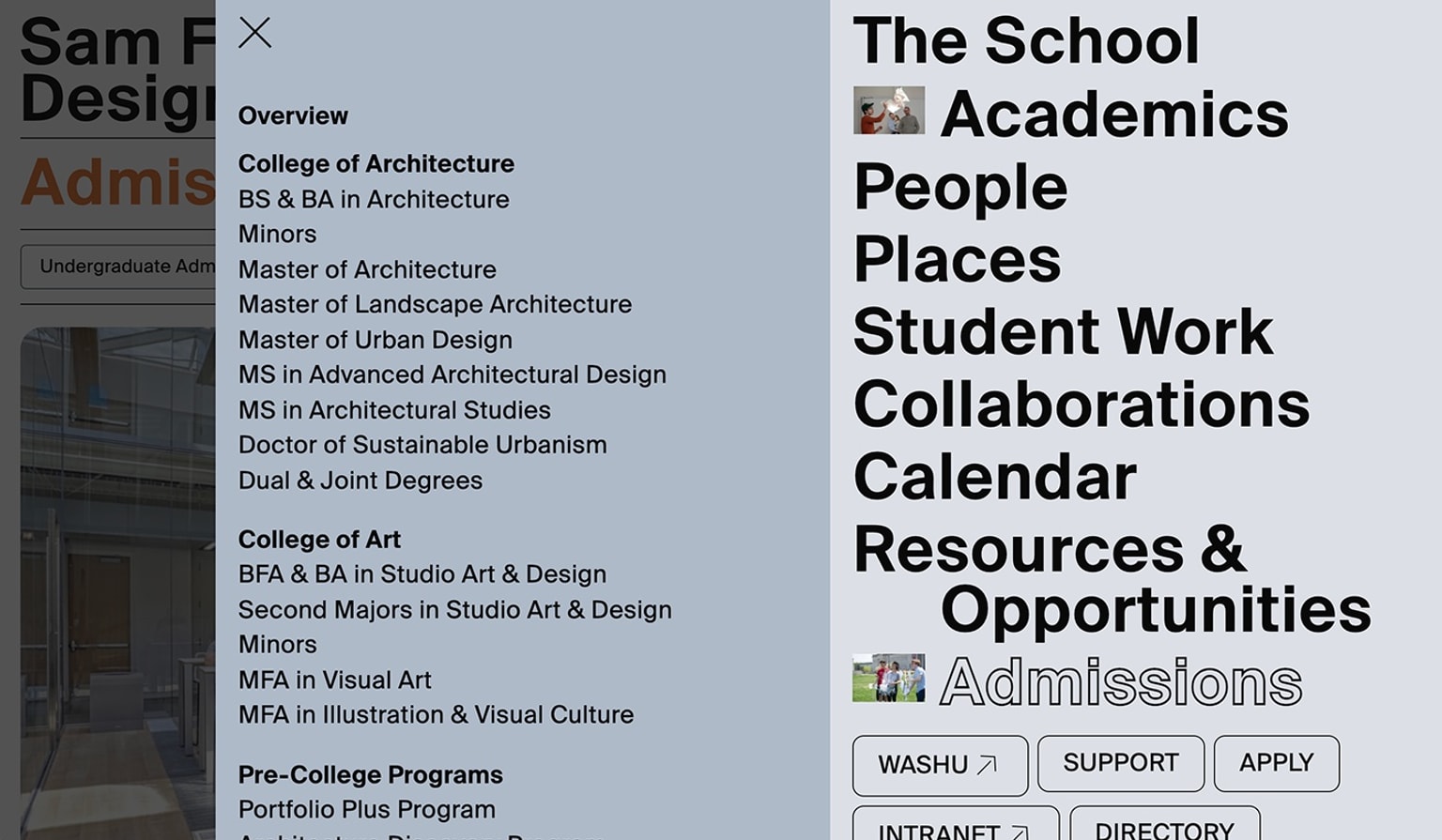The width and height of the screenshot is (1442, 840).
Task: Open Master of Landscape Architecture link
Action: [435, 305]
